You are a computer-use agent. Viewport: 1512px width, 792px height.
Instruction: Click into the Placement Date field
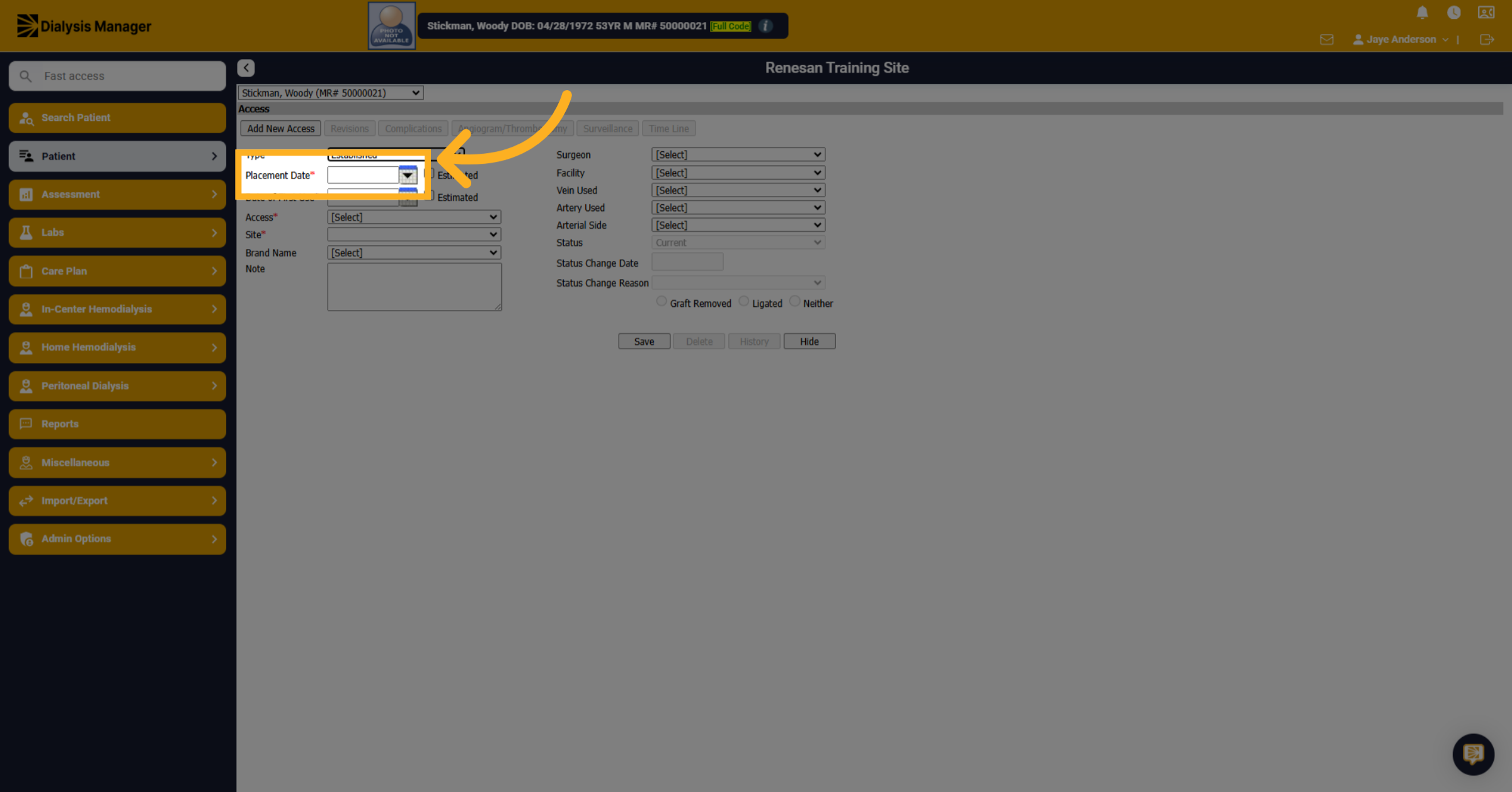(363, 175)
